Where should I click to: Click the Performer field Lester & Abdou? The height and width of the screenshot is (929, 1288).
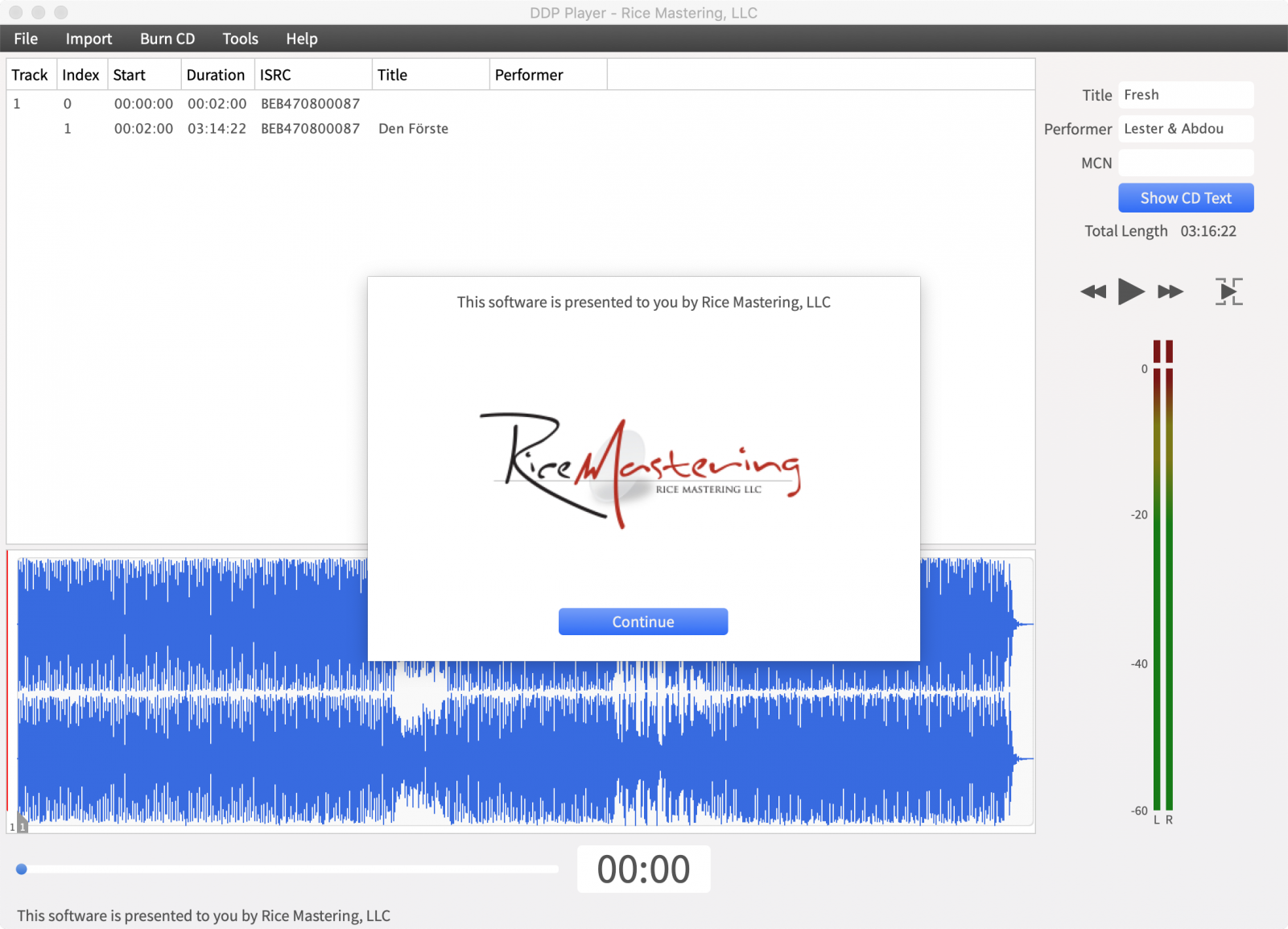1185,129
